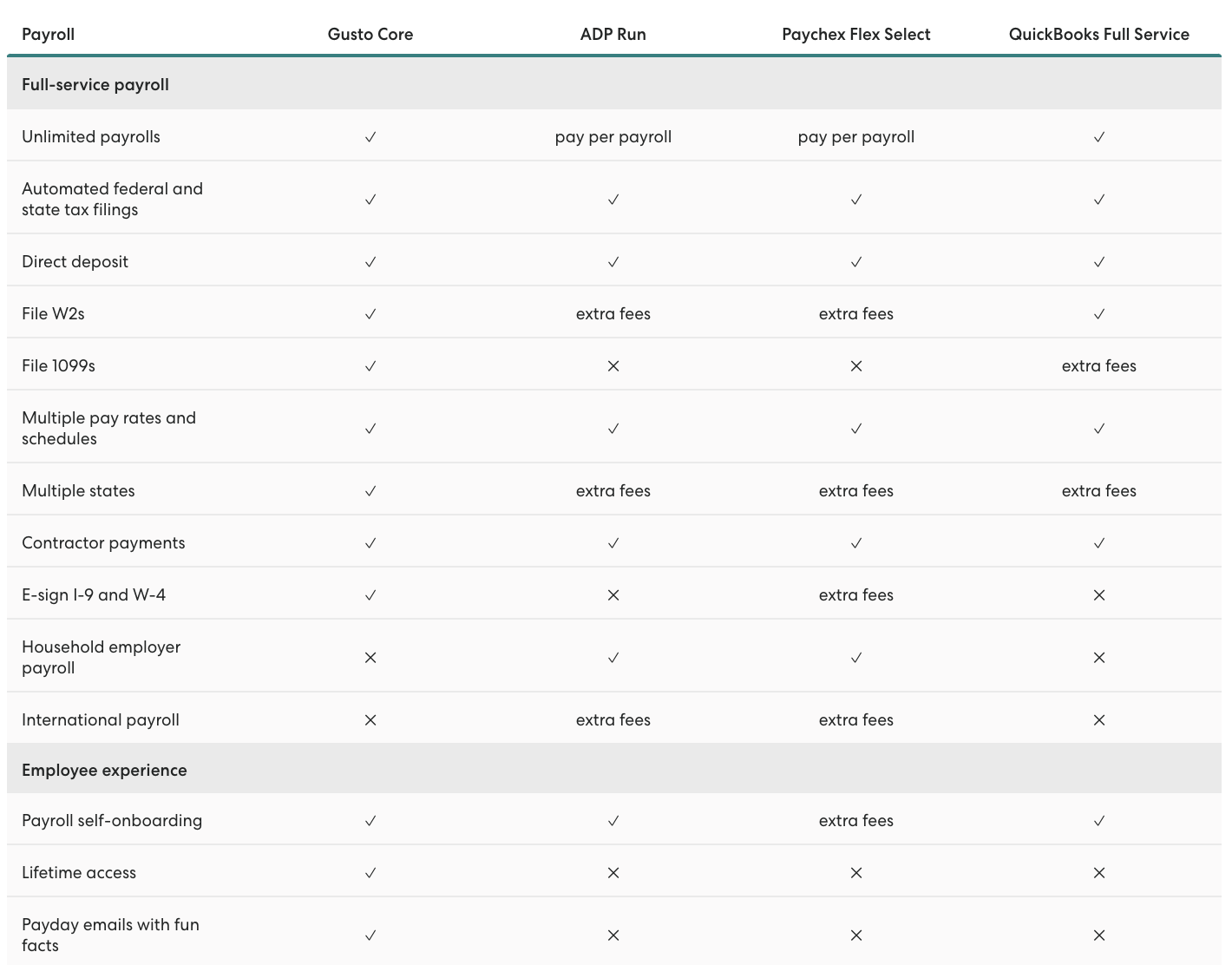Viewport: 1232px width, 965px height.
Task: Click QuickBooks checkmark for Payroll self-onboarding
Action: (1099, 821)
